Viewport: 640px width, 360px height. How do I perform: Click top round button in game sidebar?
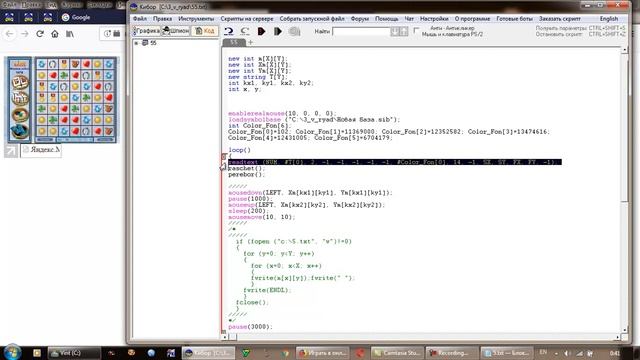click(19, 82)
